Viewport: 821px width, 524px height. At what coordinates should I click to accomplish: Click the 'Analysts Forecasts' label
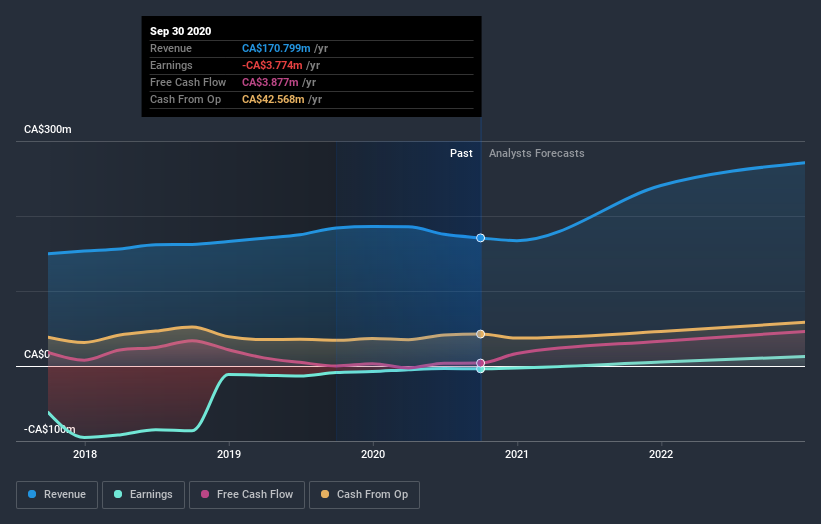pos(537,153)
